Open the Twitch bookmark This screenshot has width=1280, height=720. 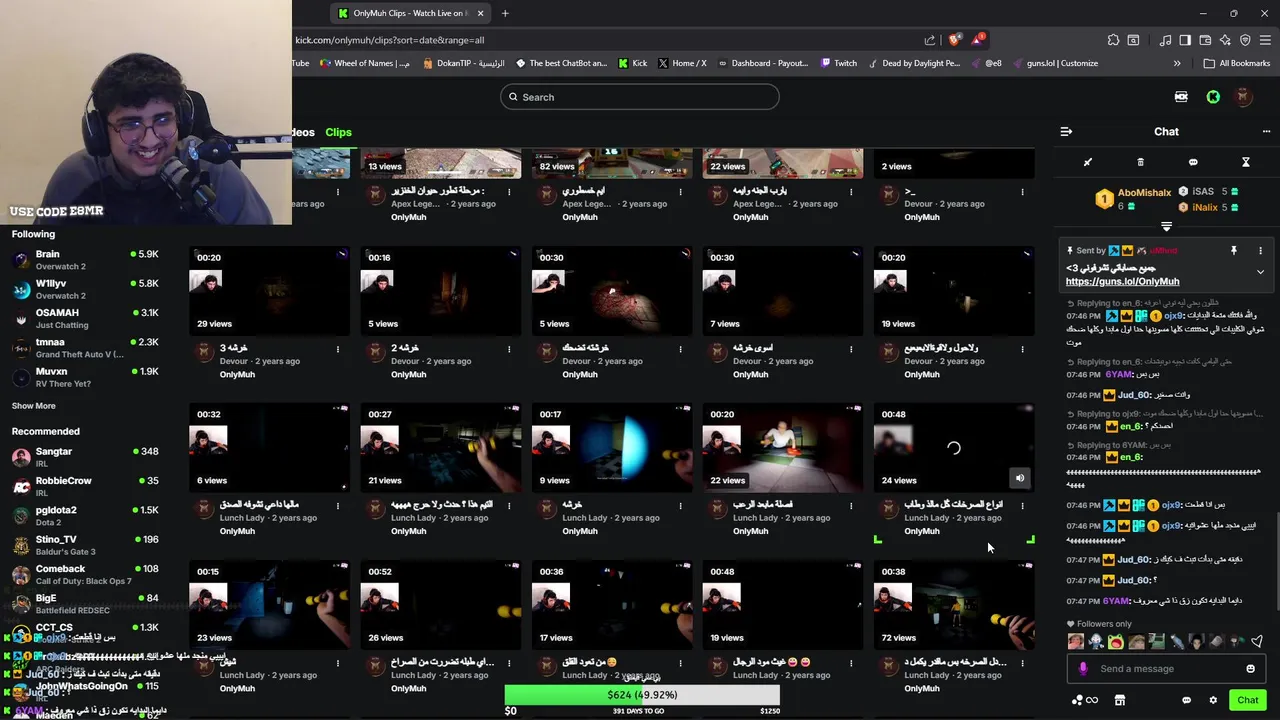coord(838,63)
